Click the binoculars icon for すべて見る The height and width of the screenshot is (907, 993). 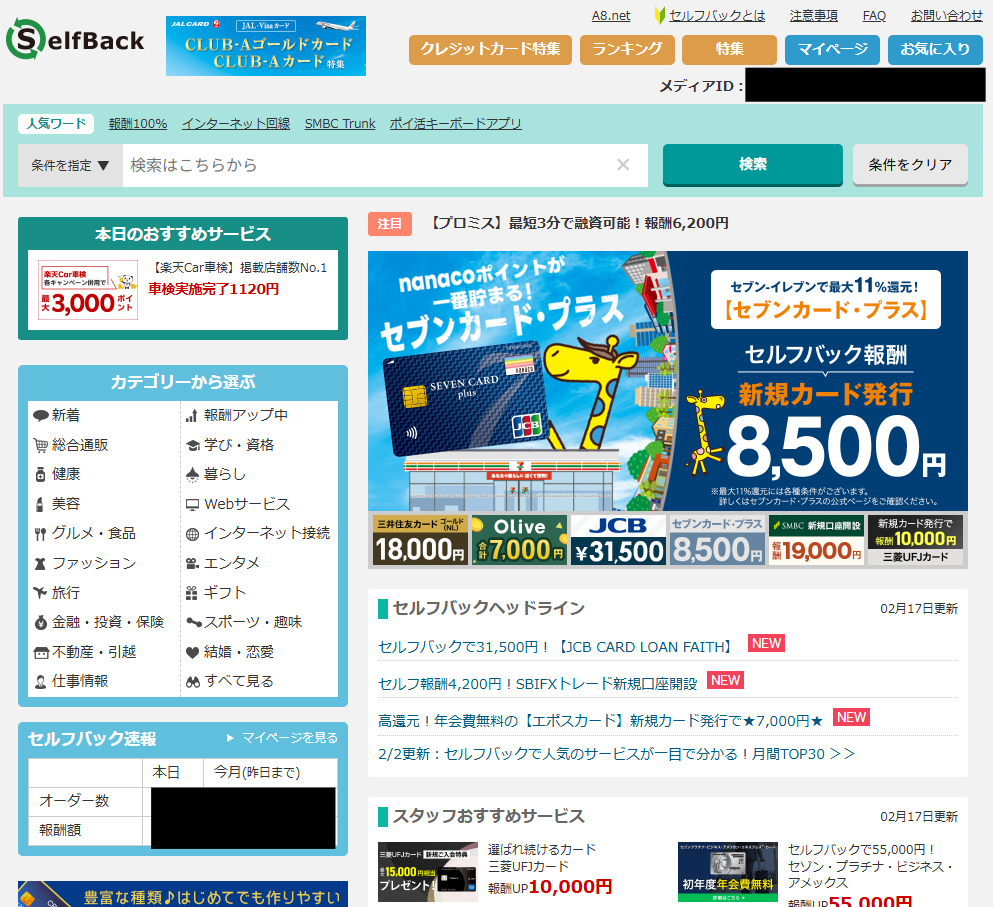click(x=193, y=682)
